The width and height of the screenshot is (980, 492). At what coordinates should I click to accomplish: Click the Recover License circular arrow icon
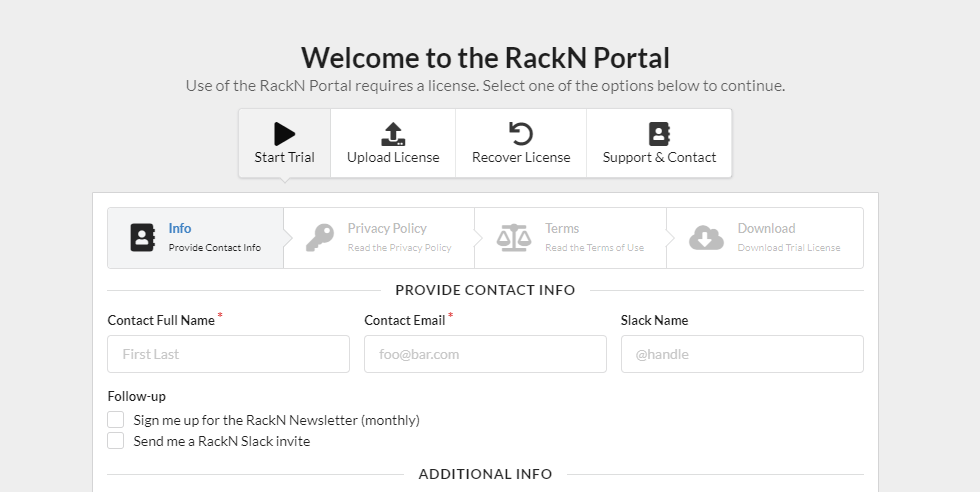pos(521,134)
